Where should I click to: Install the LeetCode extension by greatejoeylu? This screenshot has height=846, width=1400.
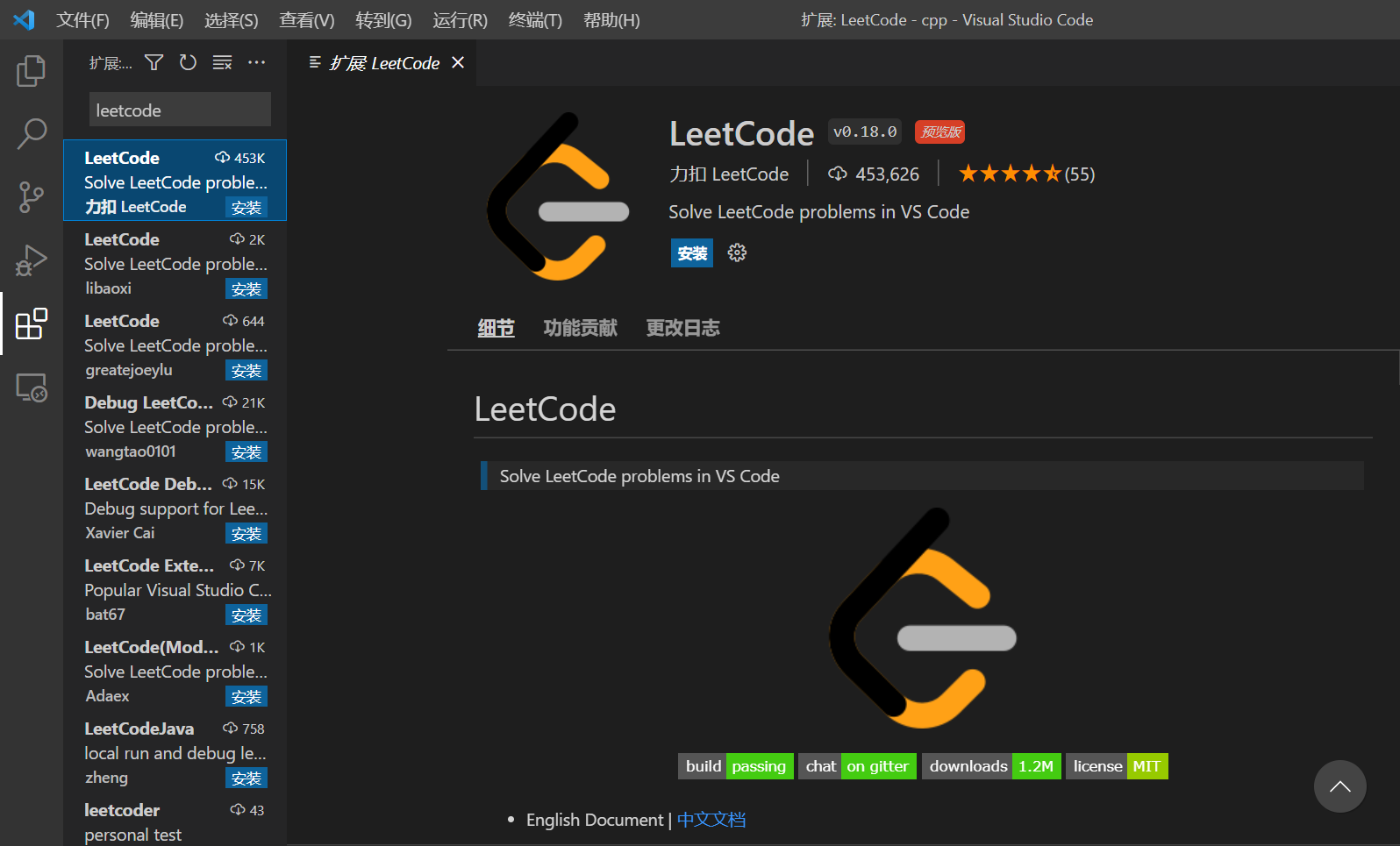coord(246,371)
